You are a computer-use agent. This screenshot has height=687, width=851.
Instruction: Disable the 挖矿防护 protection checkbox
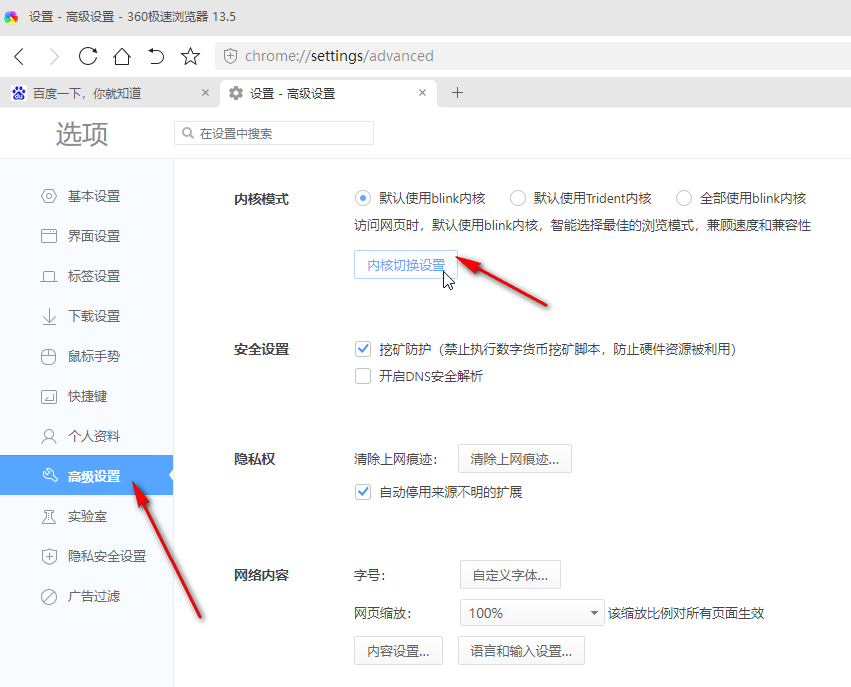363,349
